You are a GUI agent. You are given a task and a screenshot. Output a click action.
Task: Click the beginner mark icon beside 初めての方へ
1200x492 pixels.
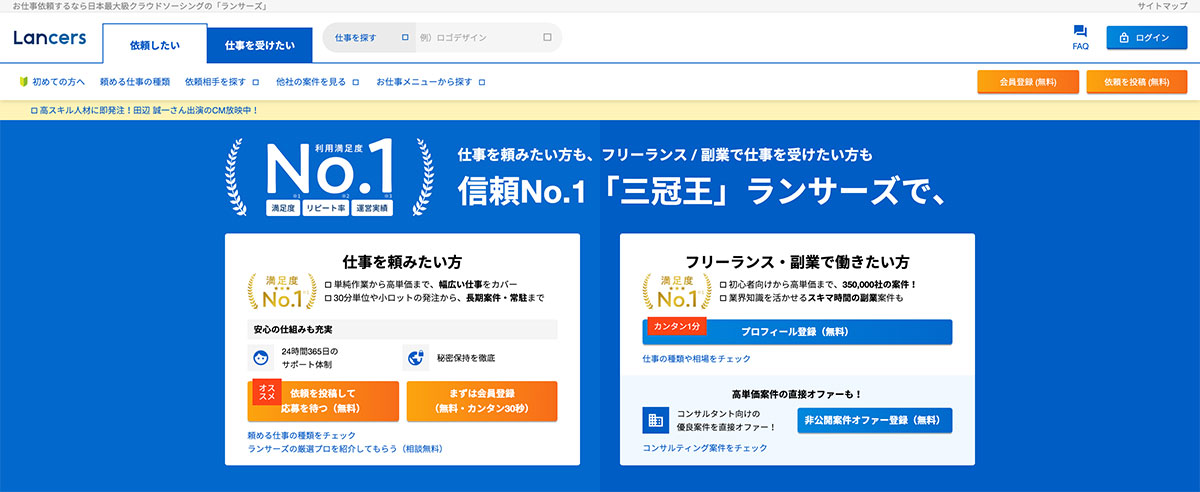pyautogui.click(x=24, y=81)
